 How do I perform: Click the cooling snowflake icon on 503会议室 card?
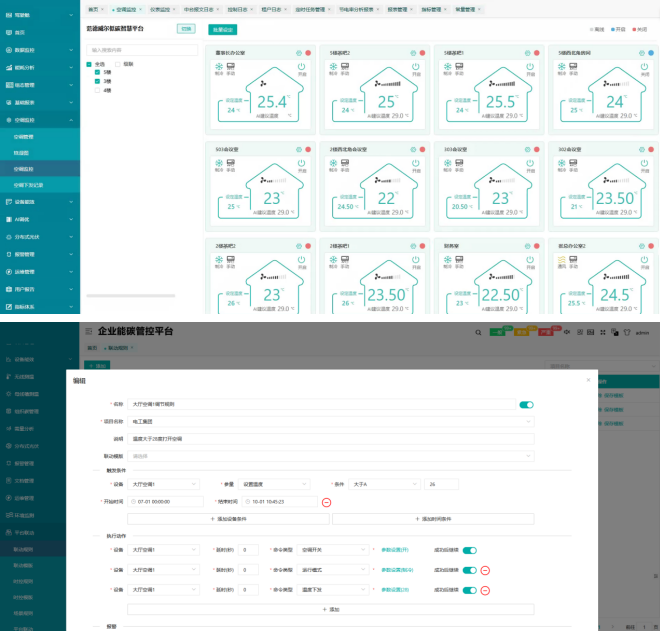click(220, 162)
